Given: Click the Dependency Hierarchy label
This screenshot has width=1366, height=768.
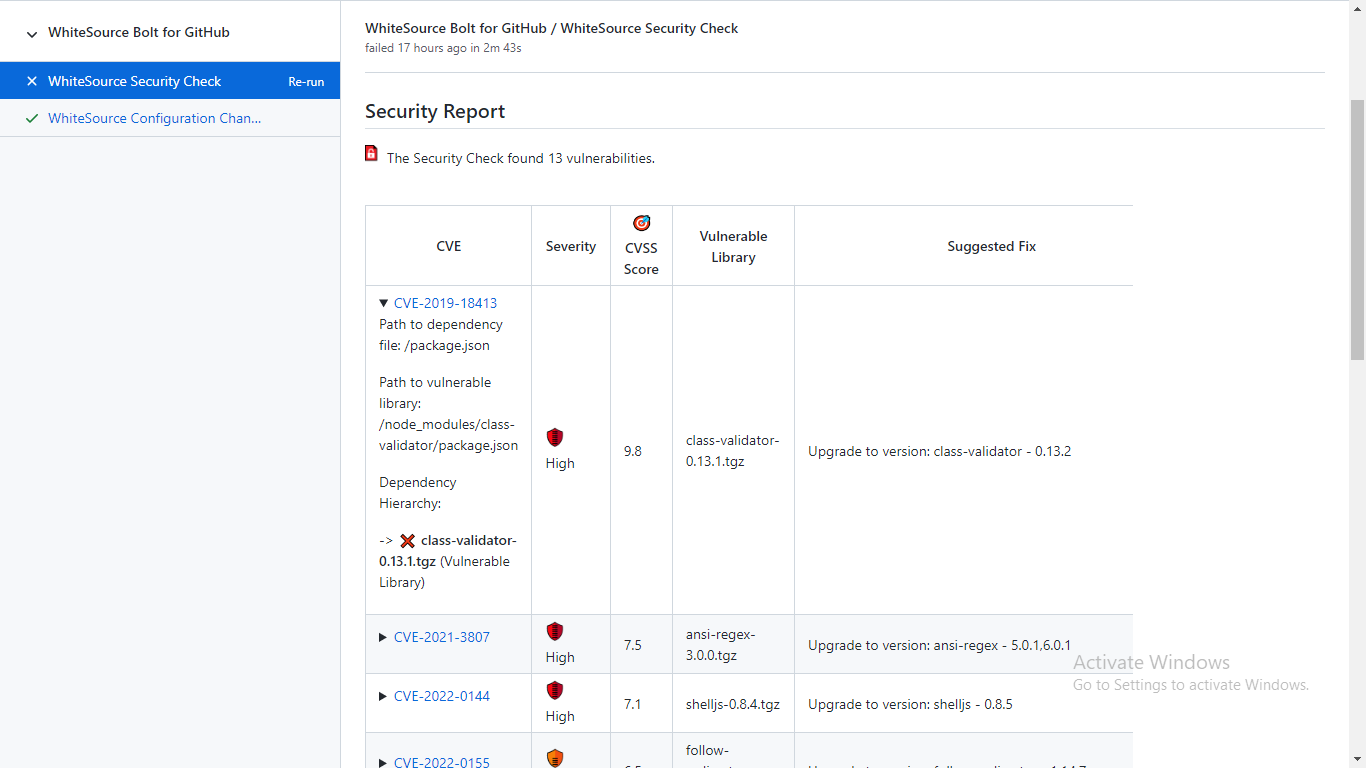Looking at the screenshot, I should pos(418,493).
